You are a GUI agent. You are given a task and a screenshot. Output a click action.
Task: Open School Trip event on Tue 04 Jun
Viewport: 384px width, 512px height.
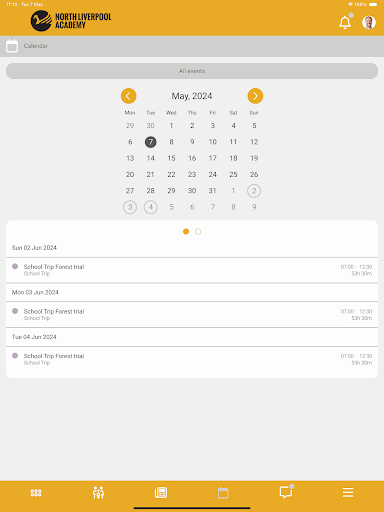[x=192, y=359]
